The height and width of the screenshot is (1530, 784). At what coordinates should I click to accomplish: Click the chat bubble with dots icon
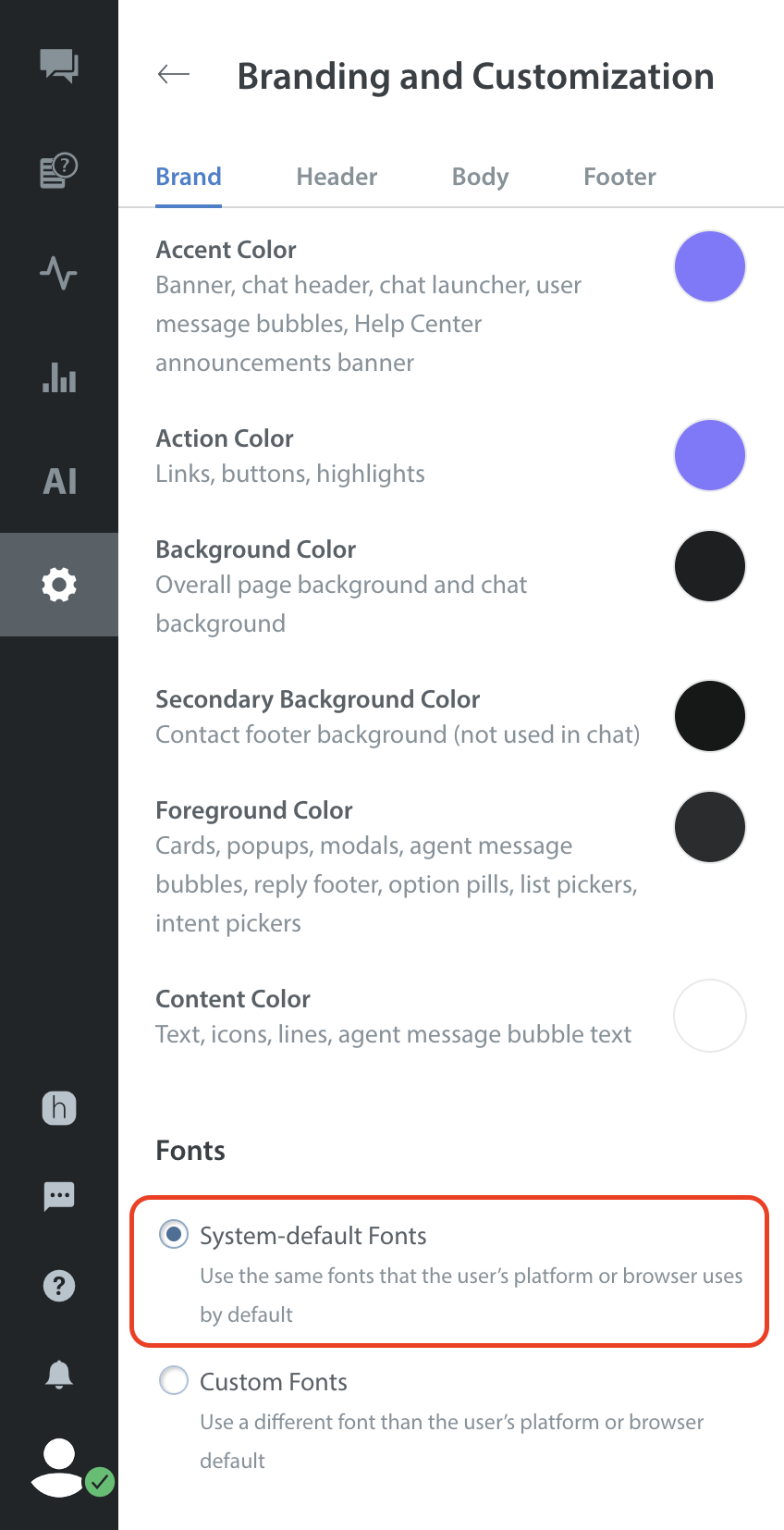59,1196
